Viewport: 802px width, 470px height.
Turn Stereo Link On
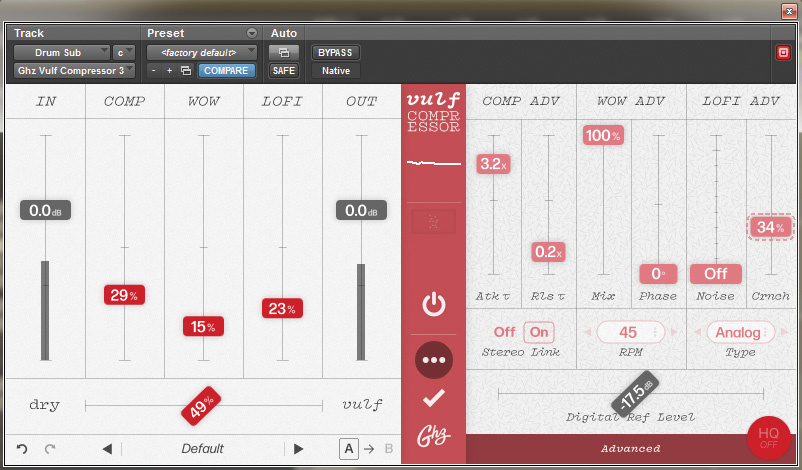click(540, 332)
